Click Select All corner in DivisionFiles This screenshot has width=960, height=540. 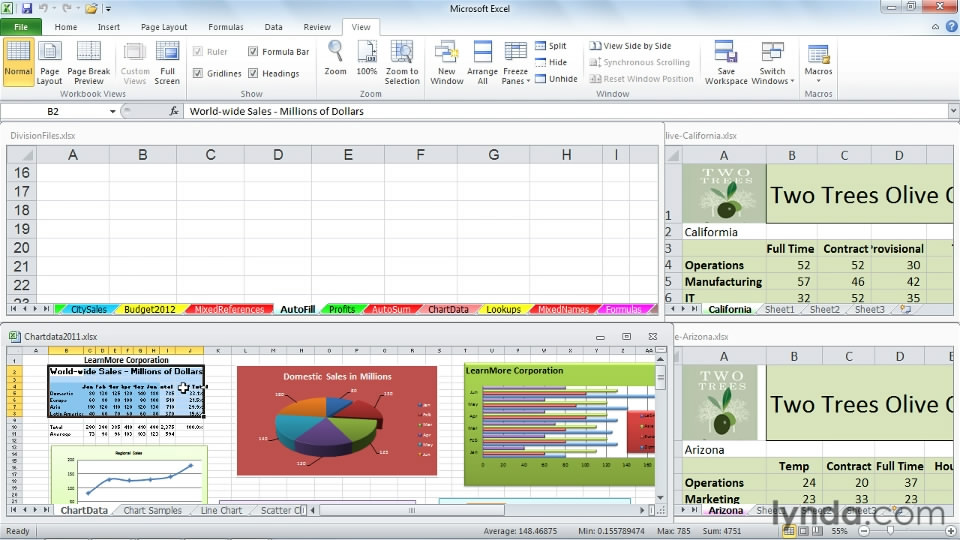pos(21,155)
